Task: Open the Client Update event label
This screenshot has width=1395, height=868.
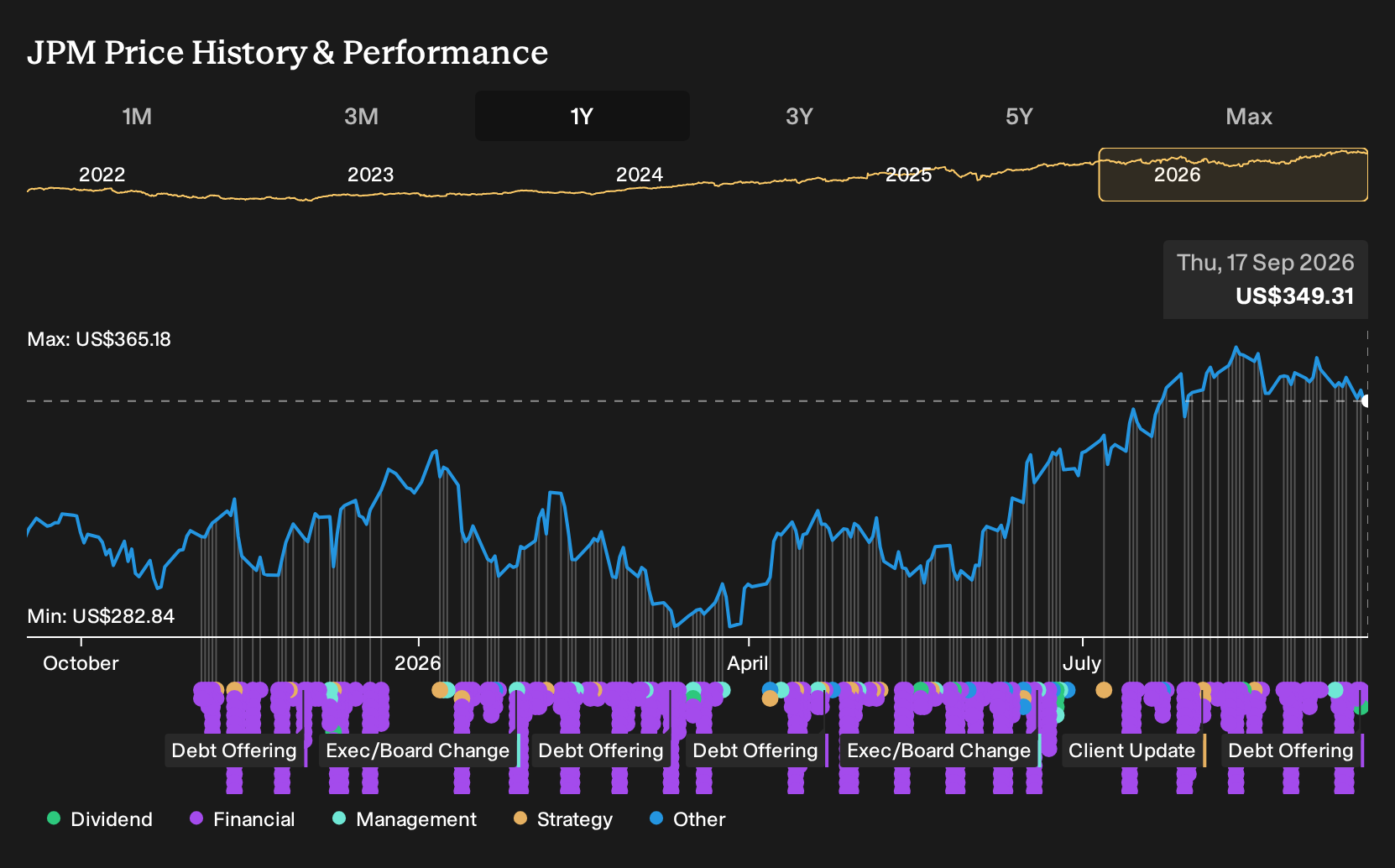Action: (x=1132, y=750)
